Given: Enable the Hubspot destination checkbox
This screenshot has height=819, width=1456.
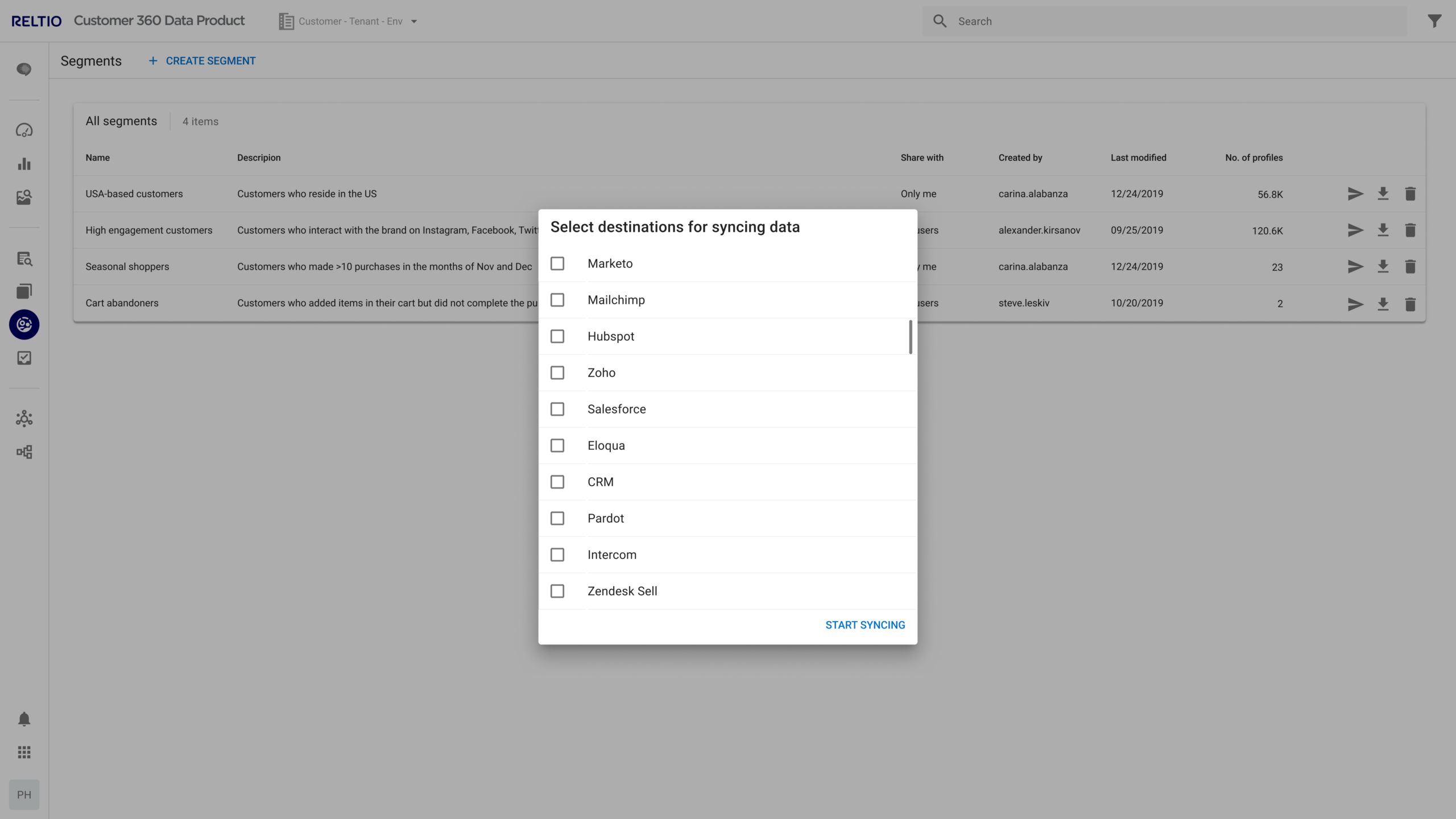Looking at the screenshot, I should click(x=557, y=336).
